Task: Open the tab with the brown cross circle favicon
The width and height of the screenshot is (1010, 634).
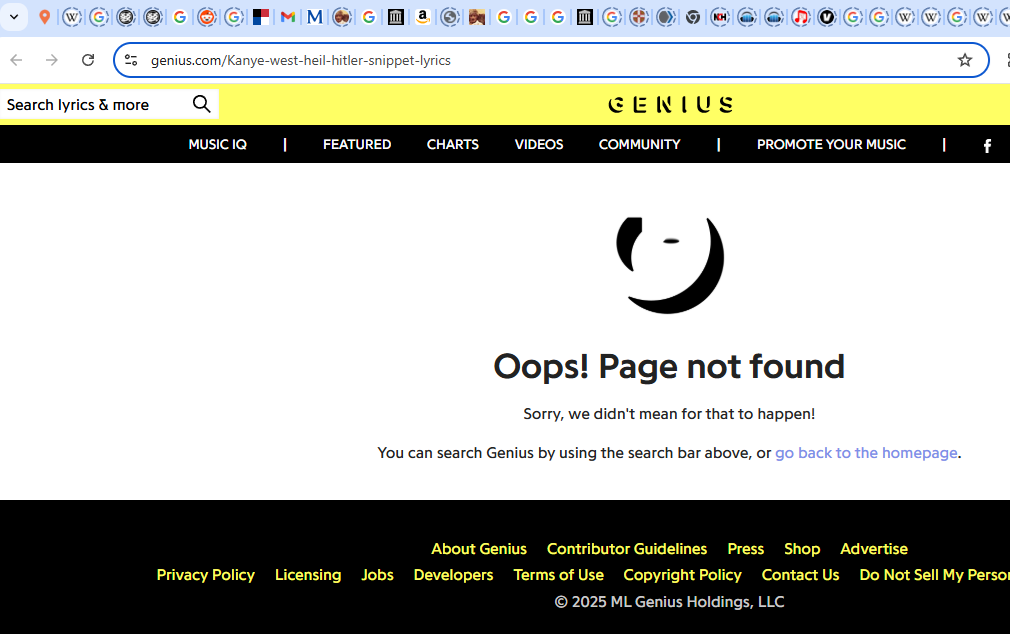Action: [639, 17]
